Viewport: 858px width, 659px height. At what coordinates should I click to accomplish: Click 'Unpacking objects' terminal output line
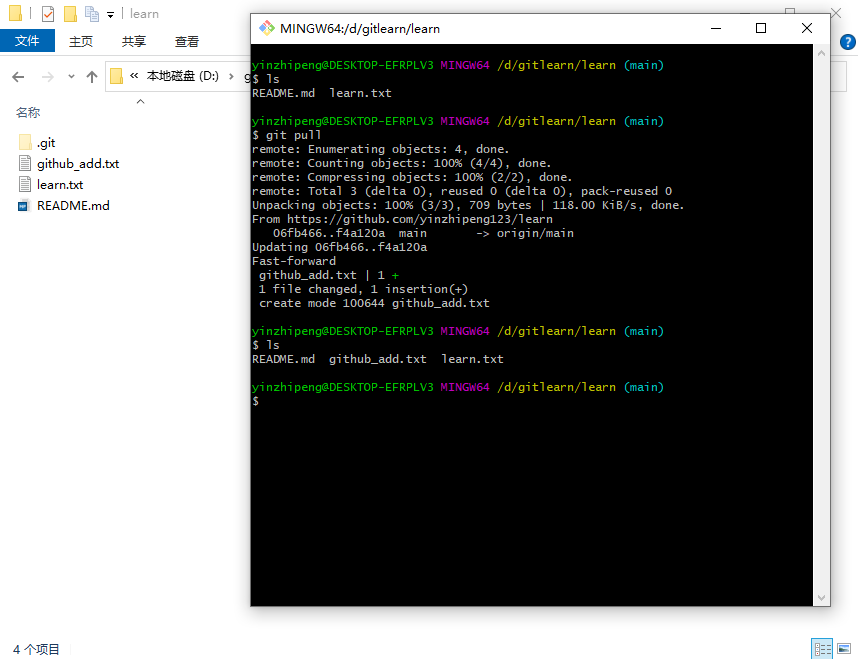[x=468, y=205]
